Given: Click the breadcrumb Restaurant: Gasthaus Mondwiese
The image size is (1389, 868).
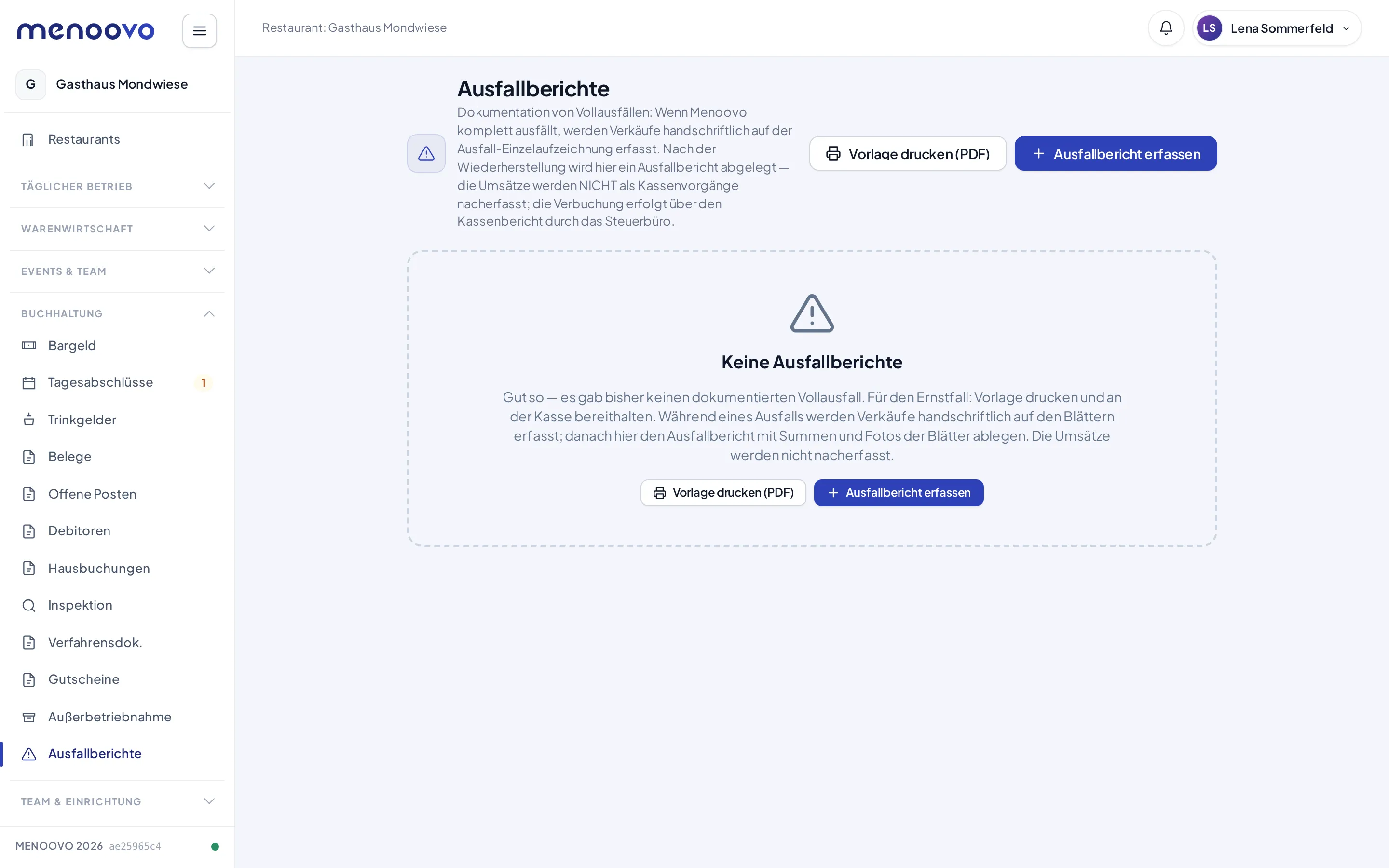Looking at the screenshot, I should 354,27.
